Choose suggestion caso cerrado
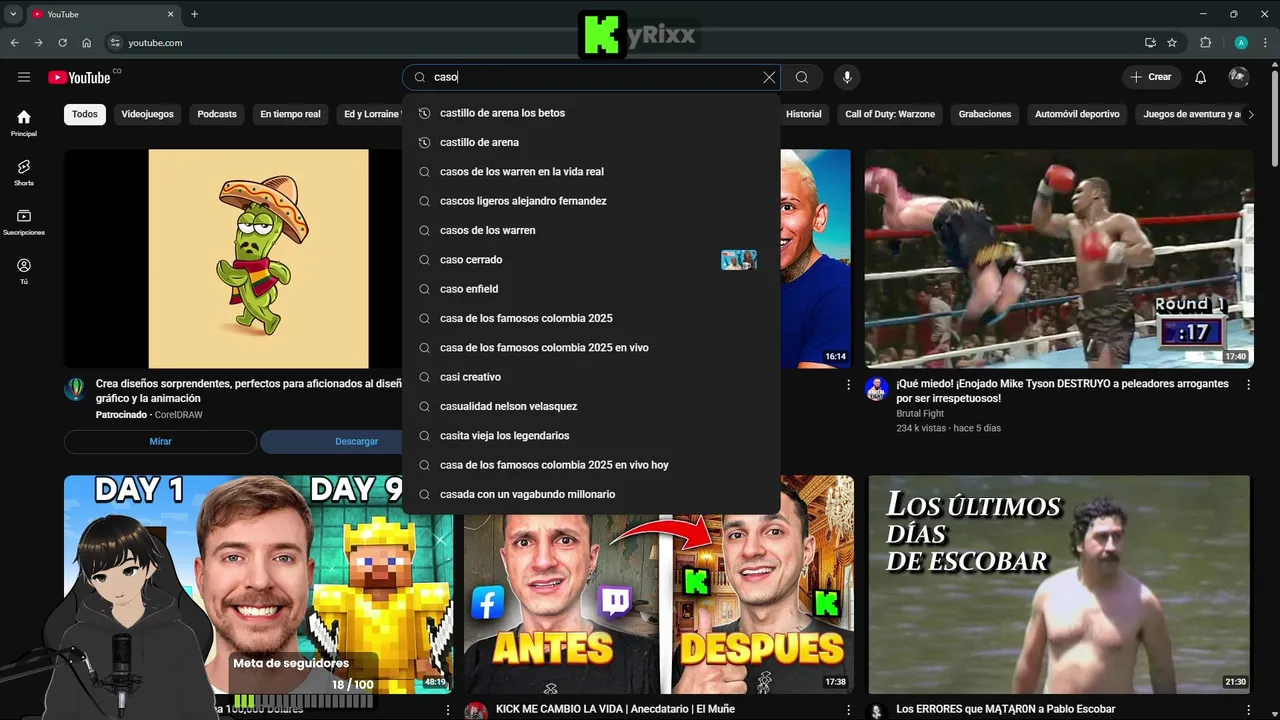Image resolution: width=1280 pixels, height=720 pixels. pos(591,260)
